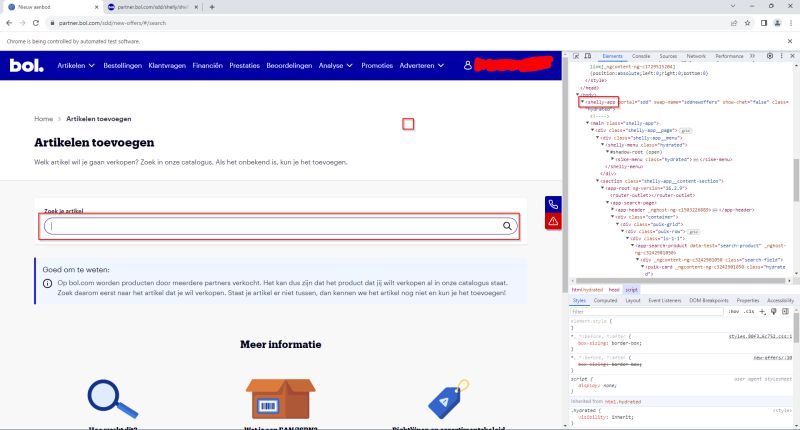This screenshot has height=430, width=800.
Task: Open Financiën in the navigation bar
Action: 207,65
